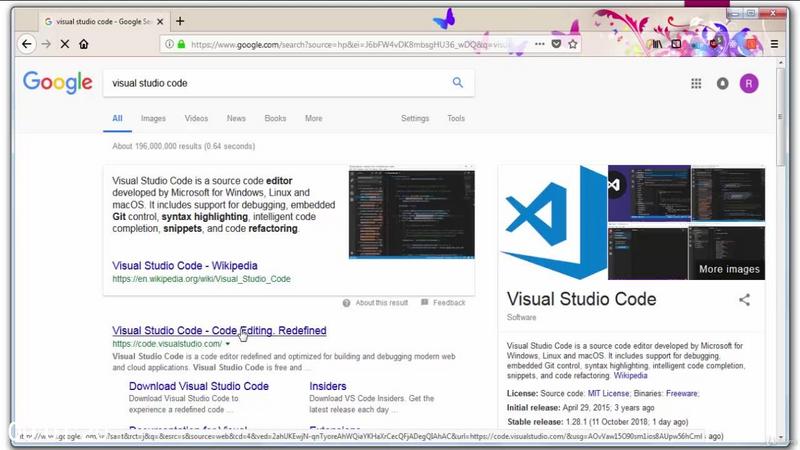Open the Firefox Library icon
Viewport: 800px width, 450px height.
pyautogui.click(x=657, y=44)
